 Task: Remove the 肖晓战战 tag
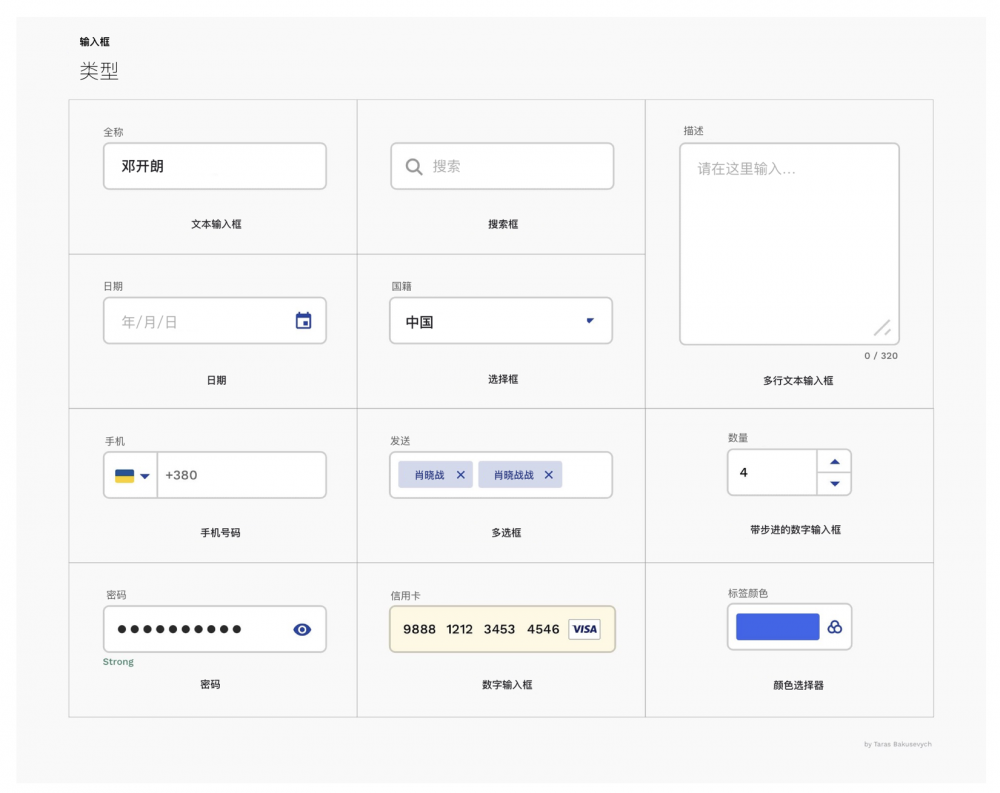click(x=548, y=475)
